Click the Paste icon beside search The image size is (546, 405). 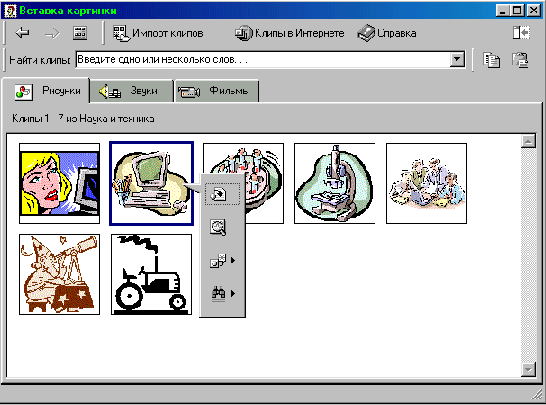(520, 60)
